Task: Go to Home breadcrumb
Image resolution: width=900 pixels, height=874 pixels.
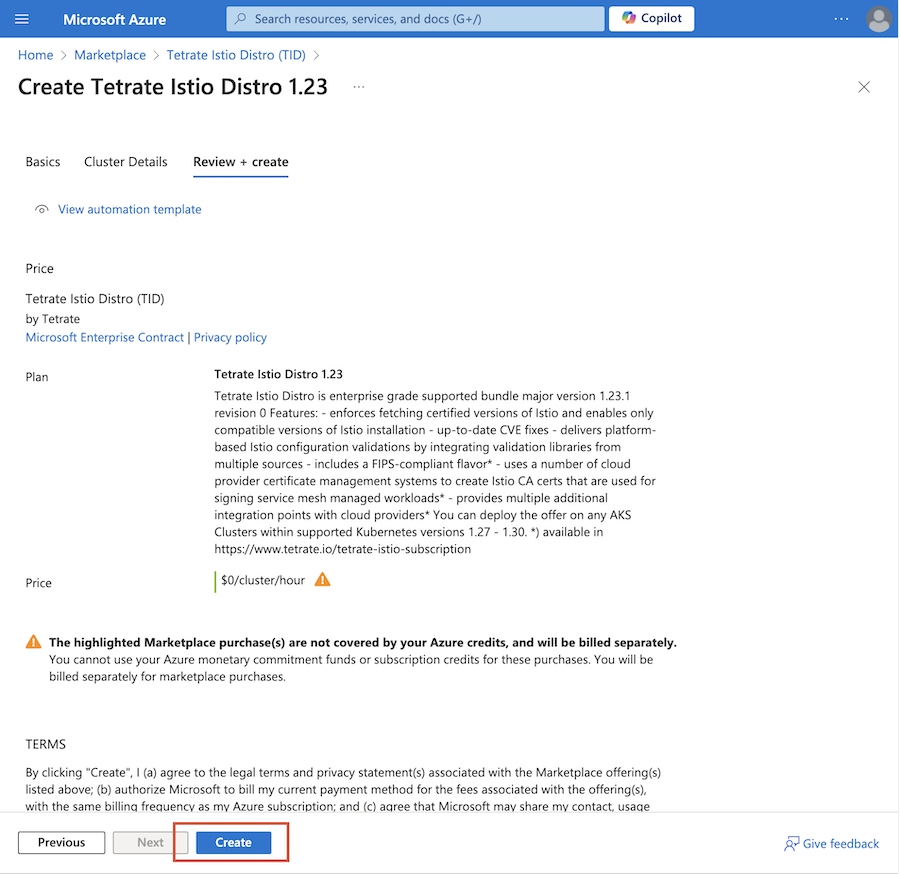Action: 36,55
